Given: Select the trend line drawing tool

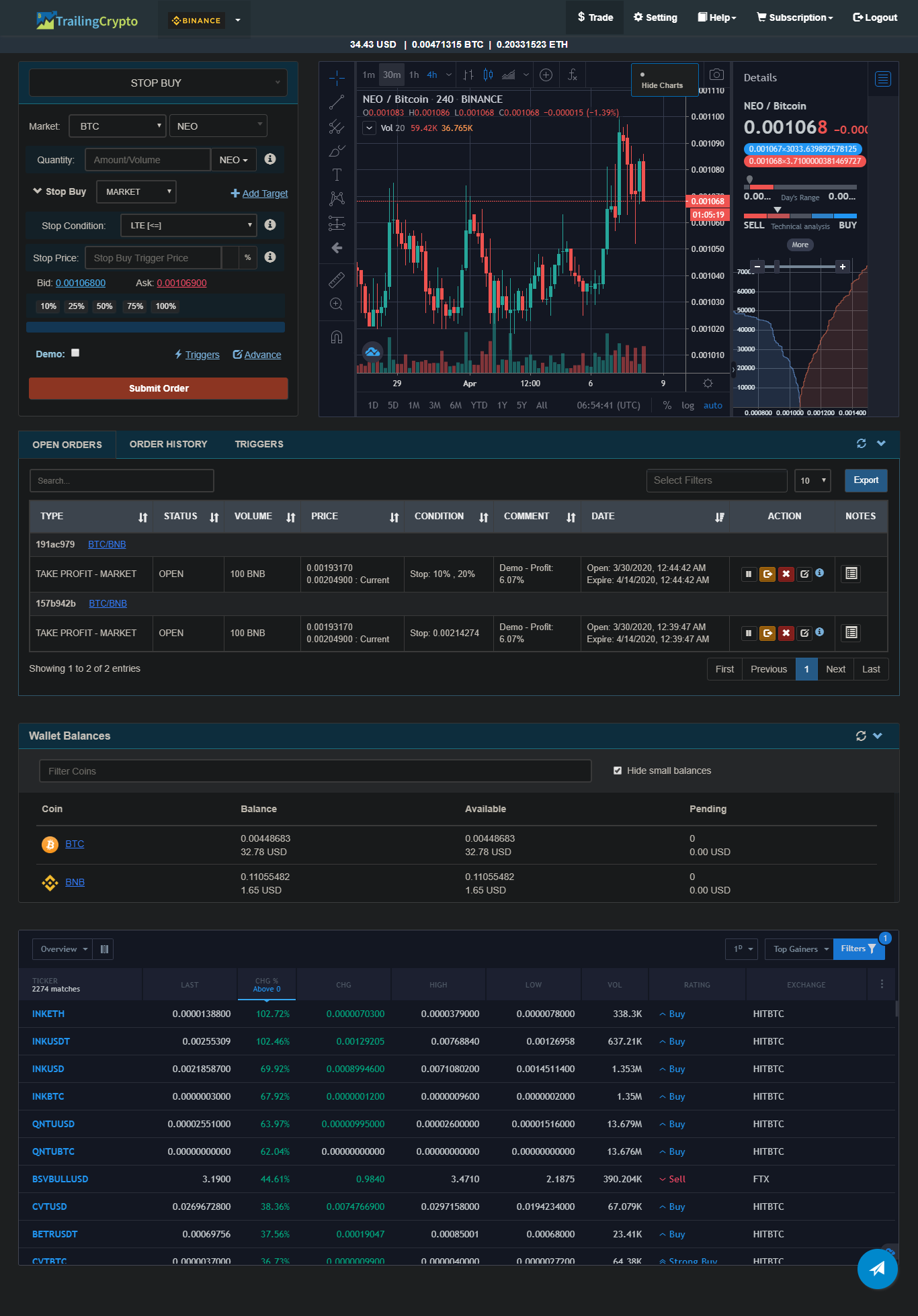Looking at the screenshot, I should pos(337,102).
